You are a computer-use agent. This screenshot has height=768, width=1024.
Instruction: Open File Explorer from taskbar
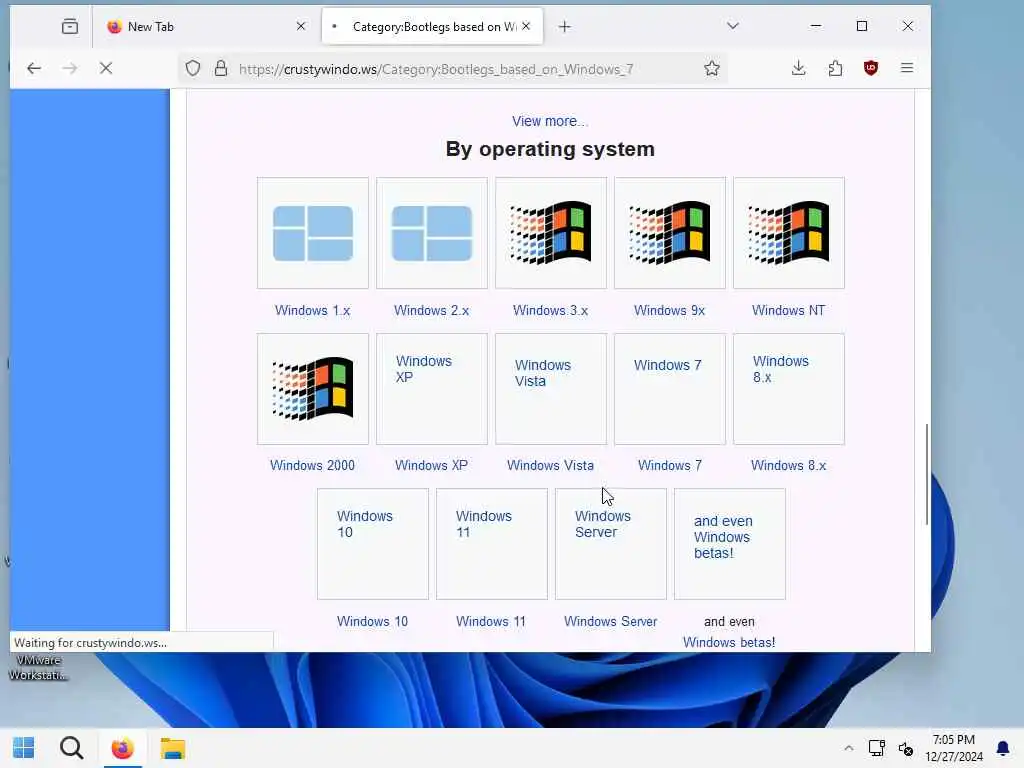[x=173, y=748]
